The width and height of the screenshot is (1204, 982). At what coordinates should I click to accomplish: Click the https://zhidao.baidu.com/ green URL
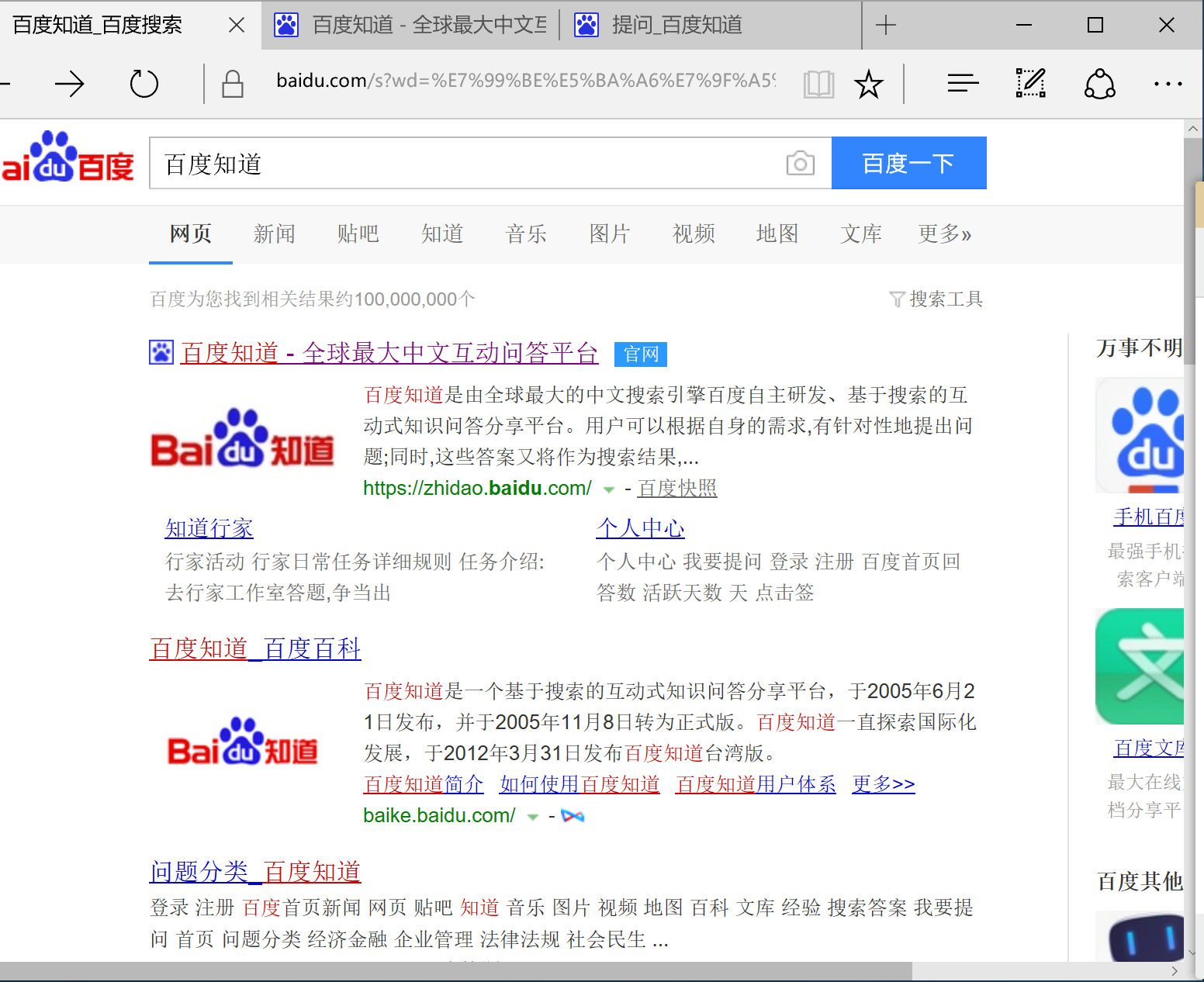click(x=477, y=488)
